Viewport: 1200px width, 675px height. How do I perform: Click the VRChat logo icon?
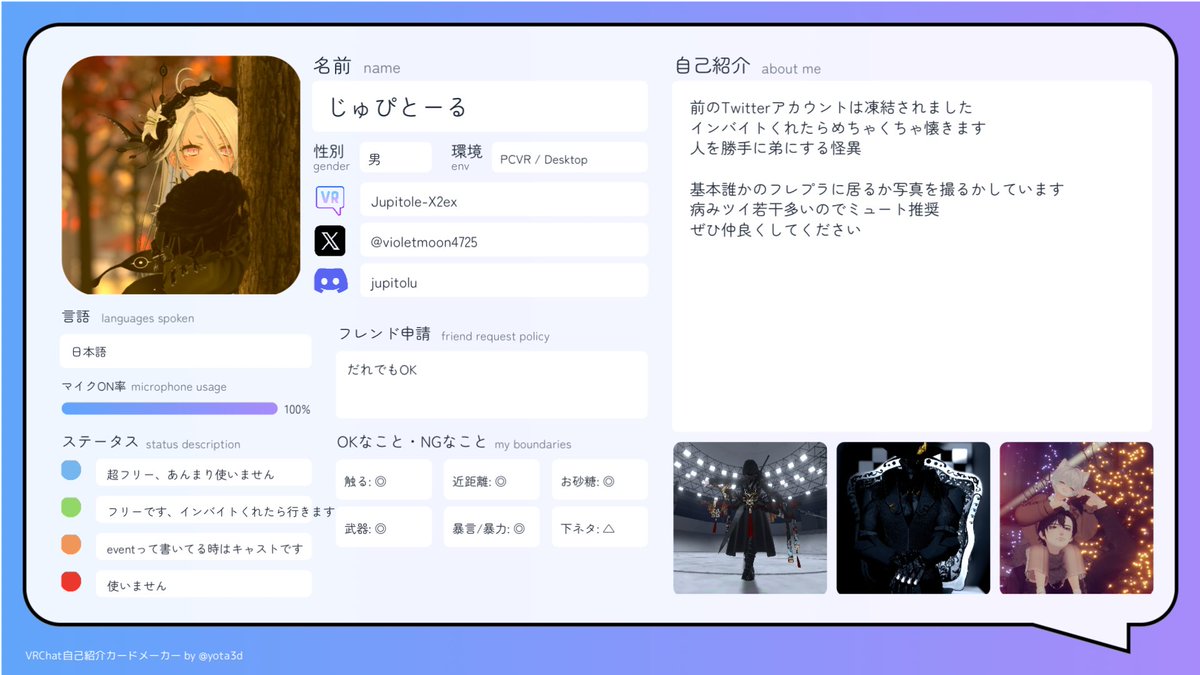pos(330,199)
